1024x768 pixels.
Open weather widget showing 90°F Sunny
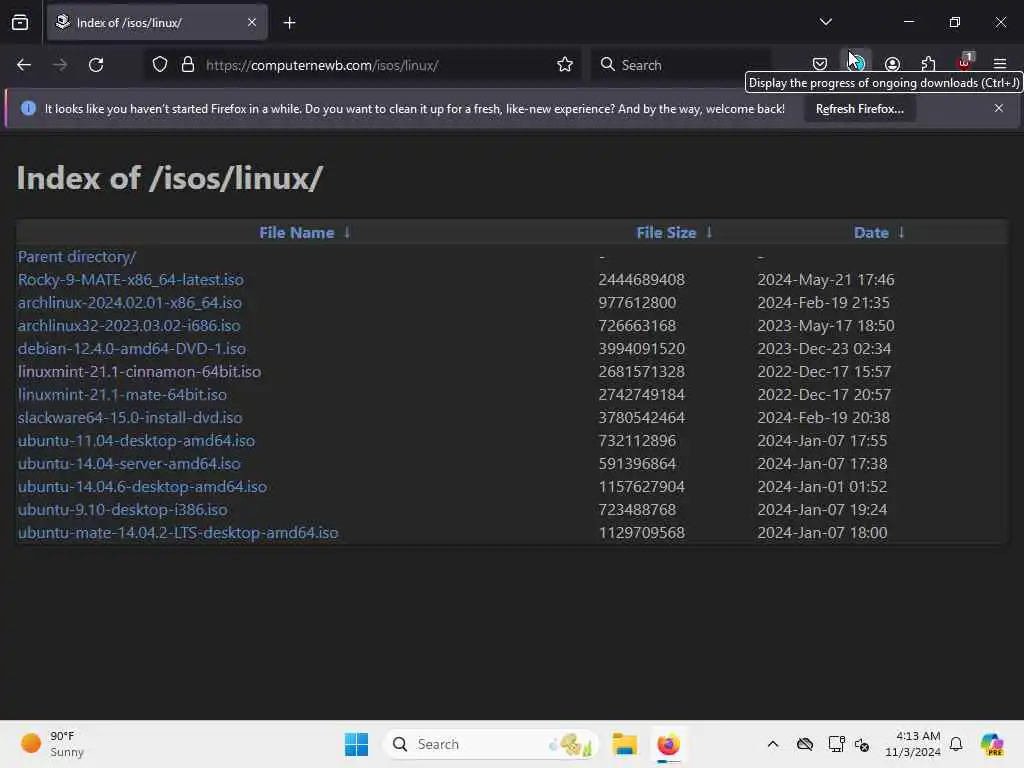click(x=52, y=744)
